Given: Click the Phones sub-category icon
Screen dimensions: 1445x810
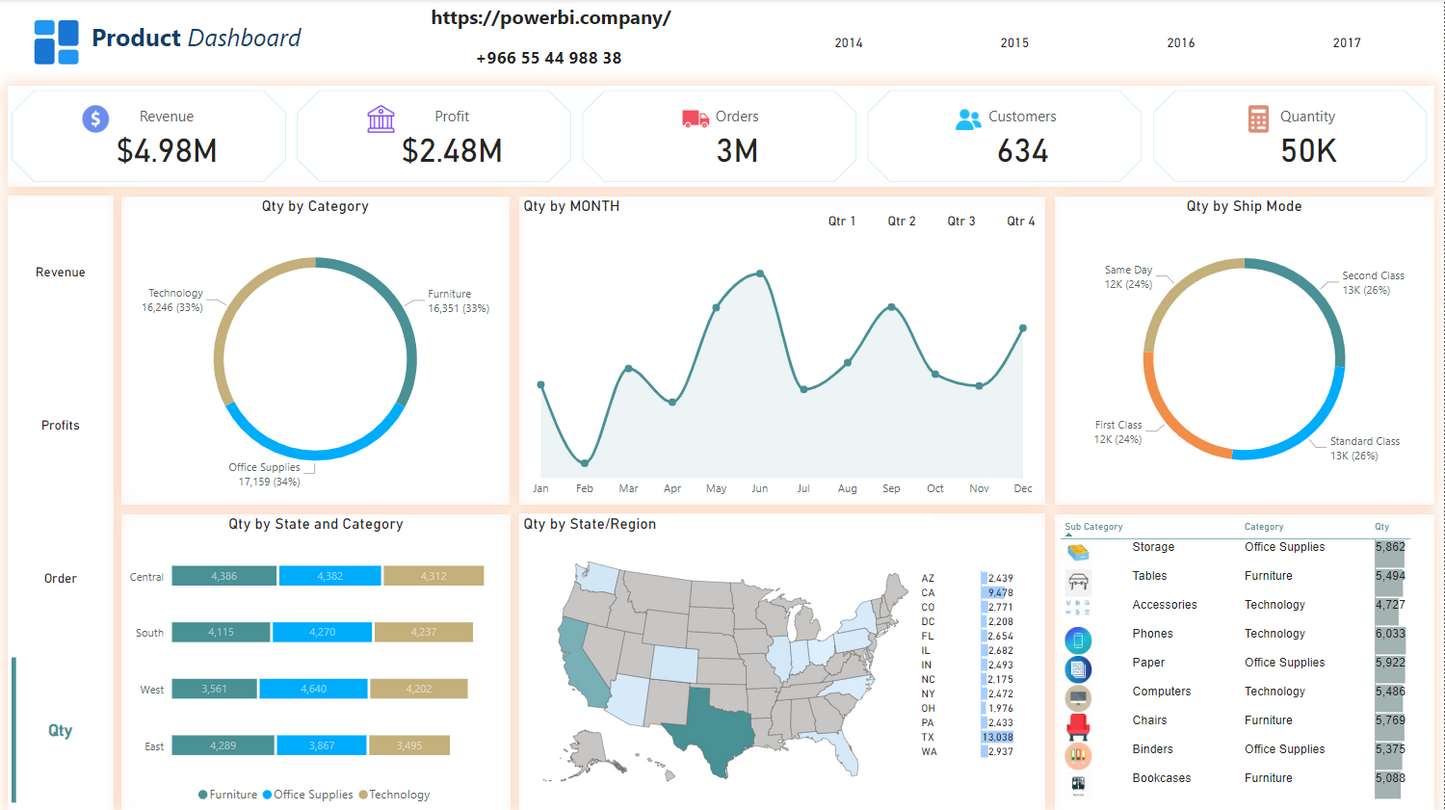Looking at the screenshot, I should tap(1078, 638).
